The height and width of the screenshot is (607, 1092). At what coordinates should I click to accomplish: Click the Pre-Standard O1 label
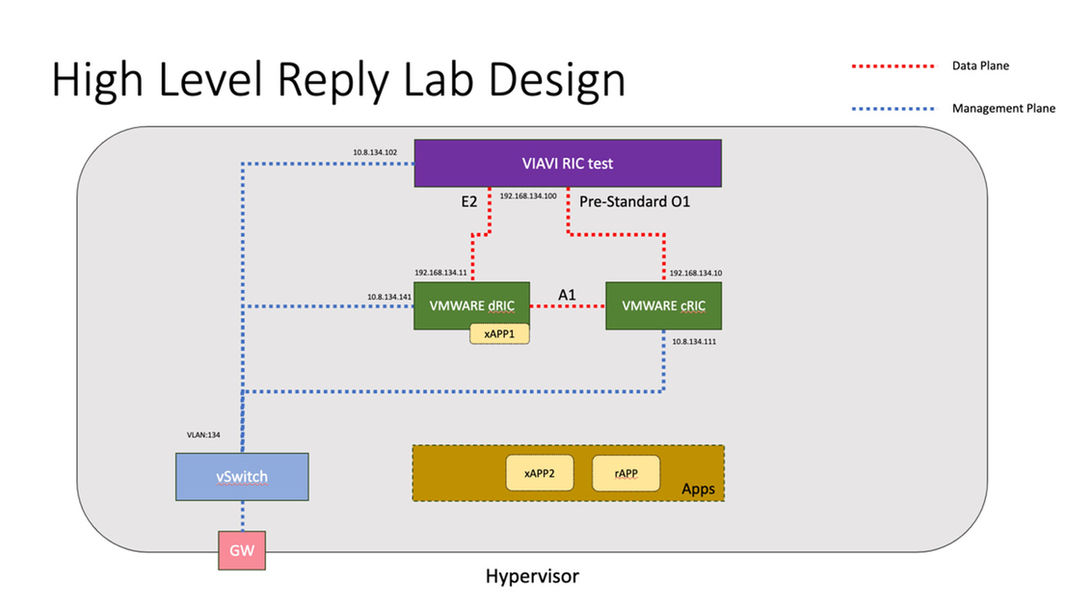pyautogui.click(x=634, y=201)
